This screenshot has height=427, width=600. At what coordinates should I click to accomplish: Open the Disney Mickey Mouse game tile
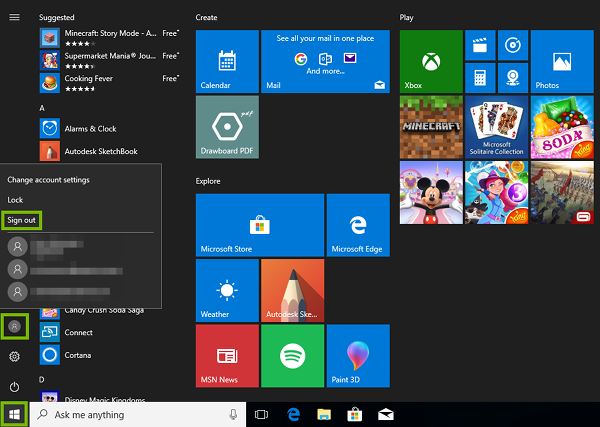point(431,192)
